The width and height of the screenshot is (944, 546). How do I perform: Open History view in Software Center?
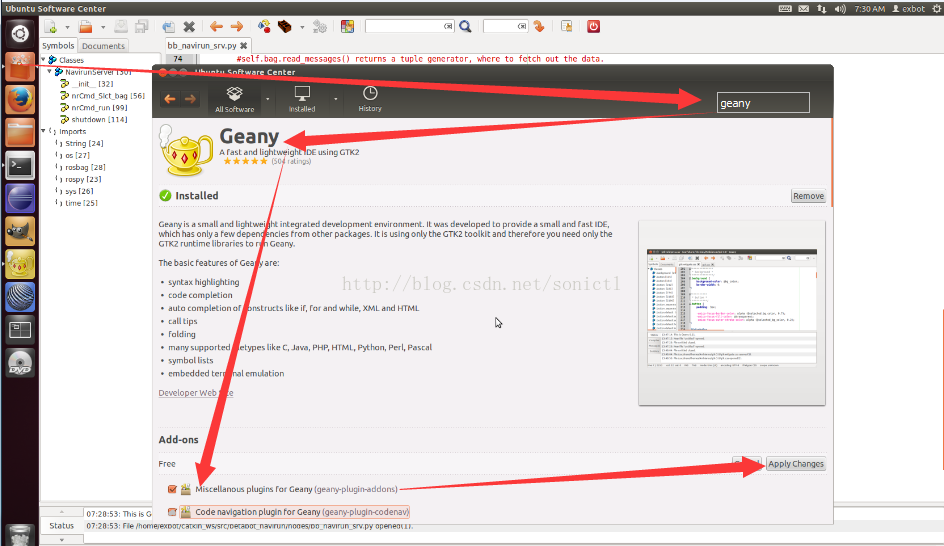pyautogui.click(x=370, y=99)
